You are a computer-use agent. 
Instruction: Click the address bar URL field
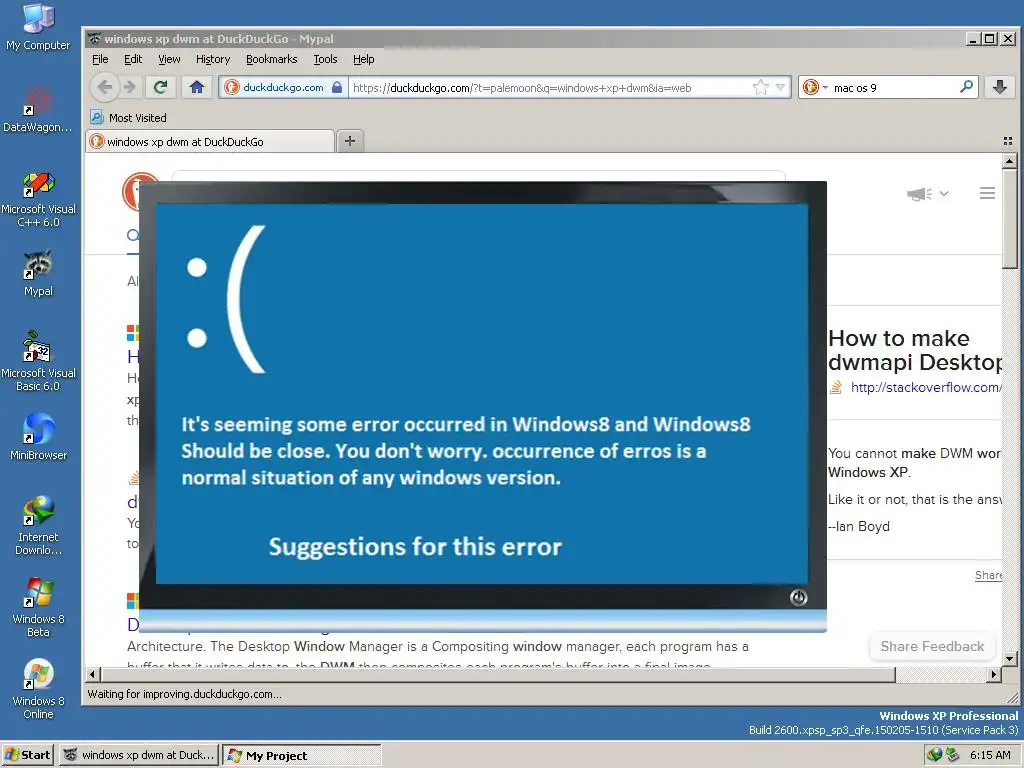pos(551,88)
